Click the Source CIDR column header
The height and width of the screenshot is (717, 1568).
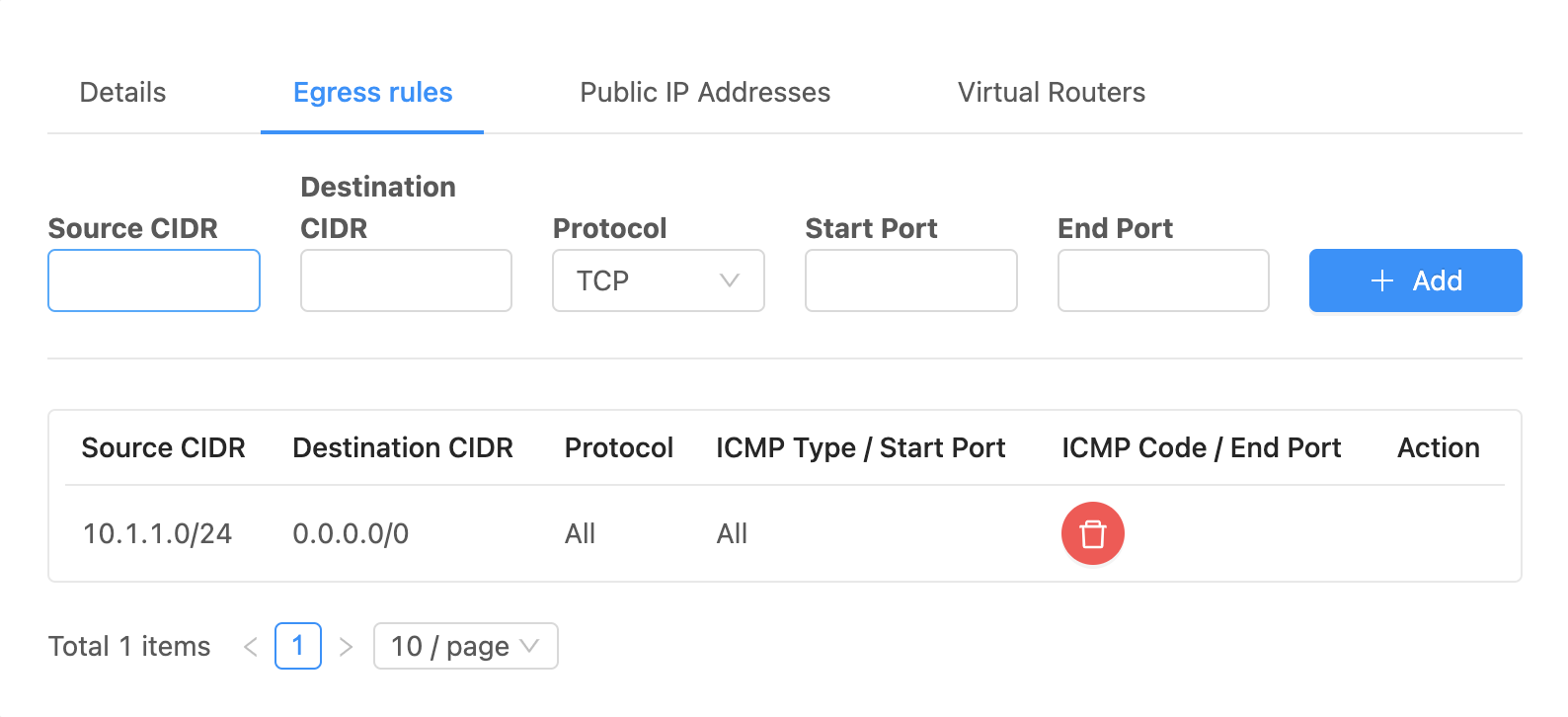[x=163, y=447]
